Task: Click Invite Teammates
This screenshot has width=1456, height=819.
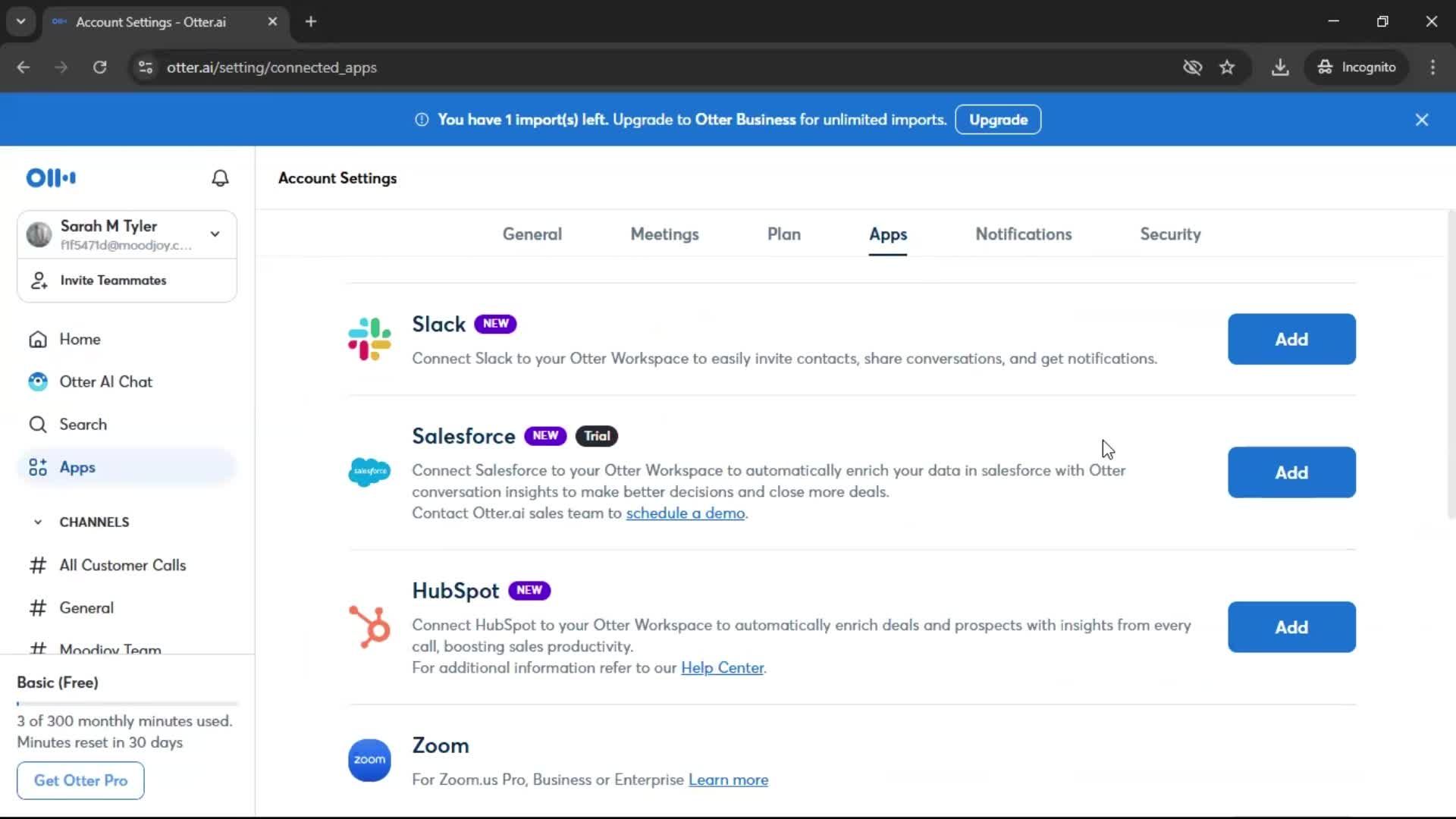Action: 127,281
